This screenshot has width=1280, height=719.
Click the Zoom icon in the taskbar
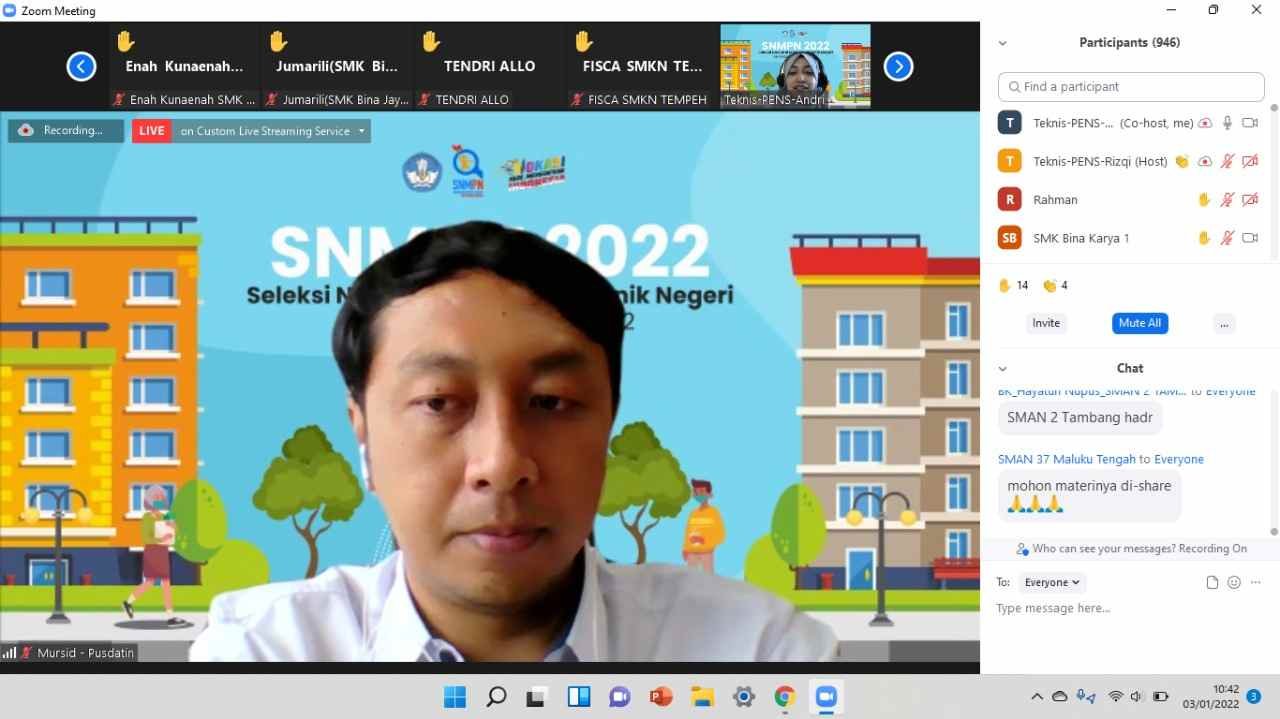pyautogui.click(x=826, y=697)
